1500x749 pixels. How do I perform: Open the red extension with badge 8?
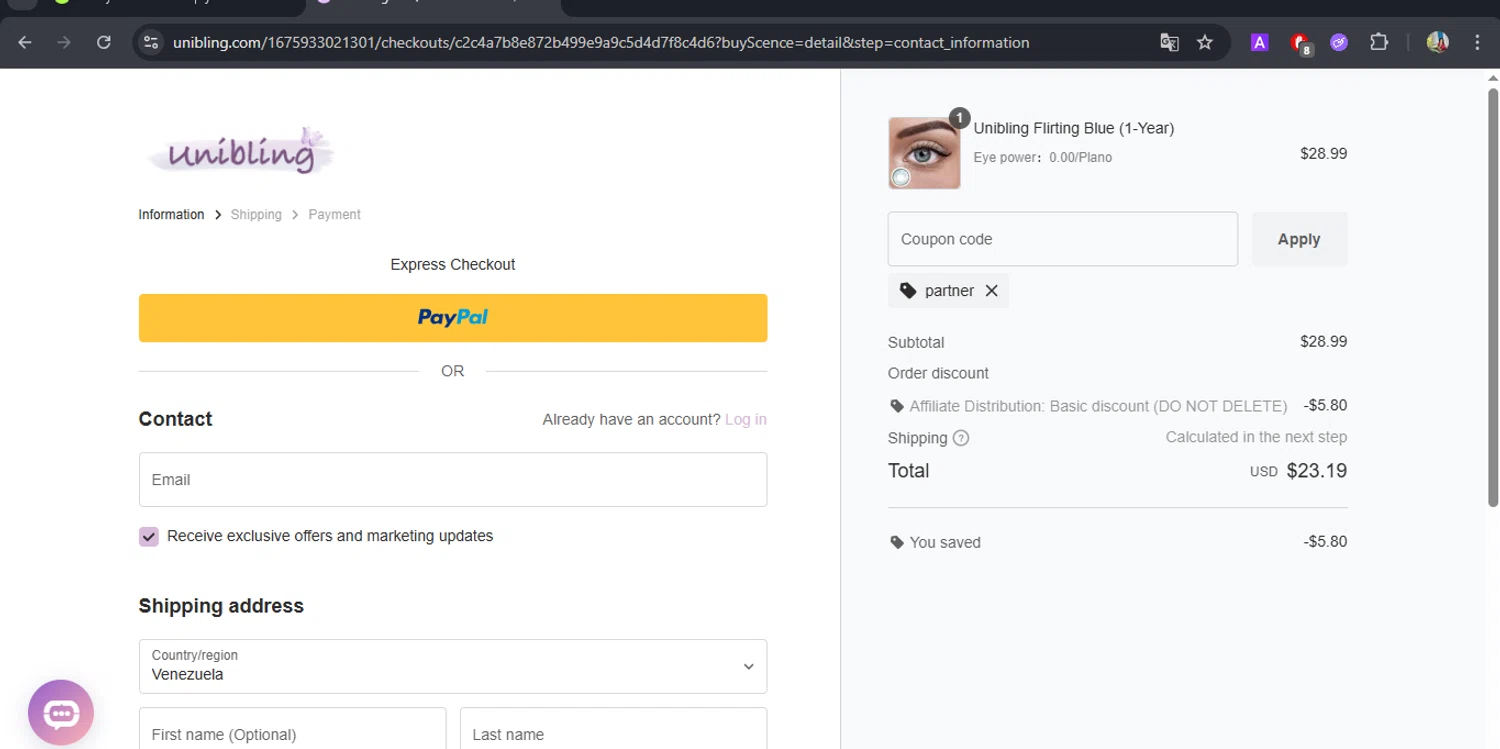tap(1300, 43)
